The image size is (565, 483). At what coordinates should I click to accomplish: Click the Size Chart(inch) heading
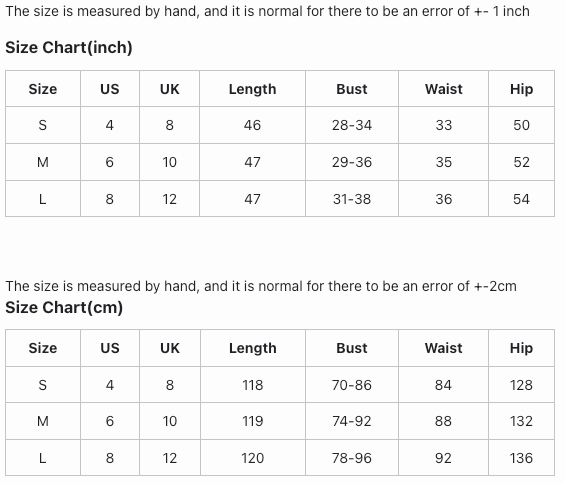coord(69,47)
